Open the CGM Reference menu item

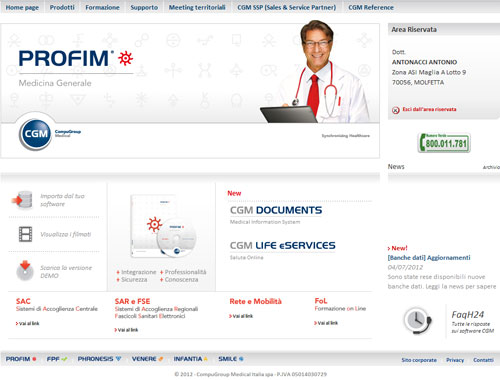pos(371,7)
